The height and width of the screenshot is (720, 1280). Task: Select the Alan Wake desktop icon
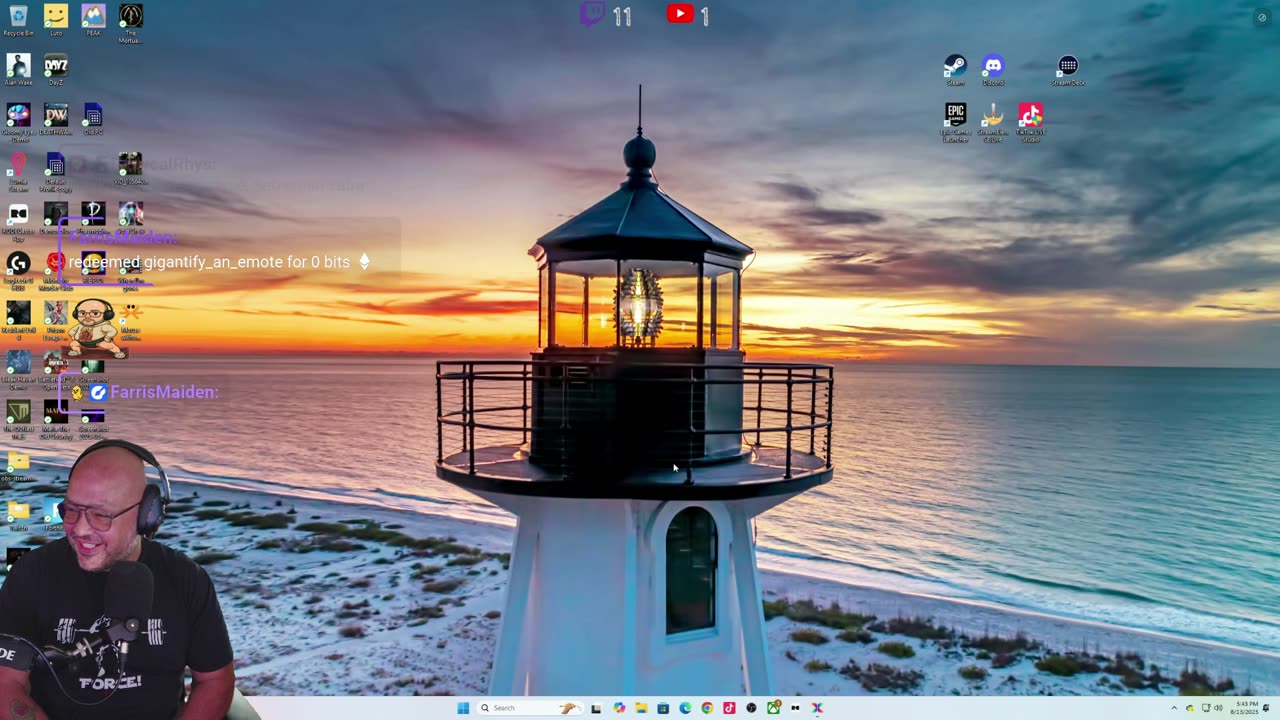pos(18,69)
